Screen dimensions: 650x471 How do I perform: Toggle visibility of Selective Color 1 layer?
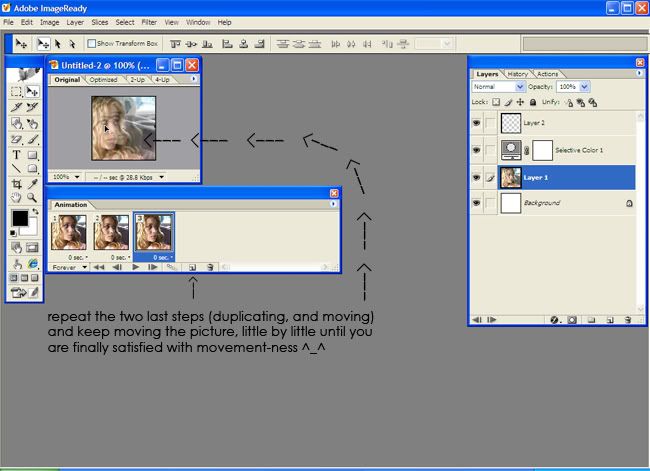pos(477,149)
